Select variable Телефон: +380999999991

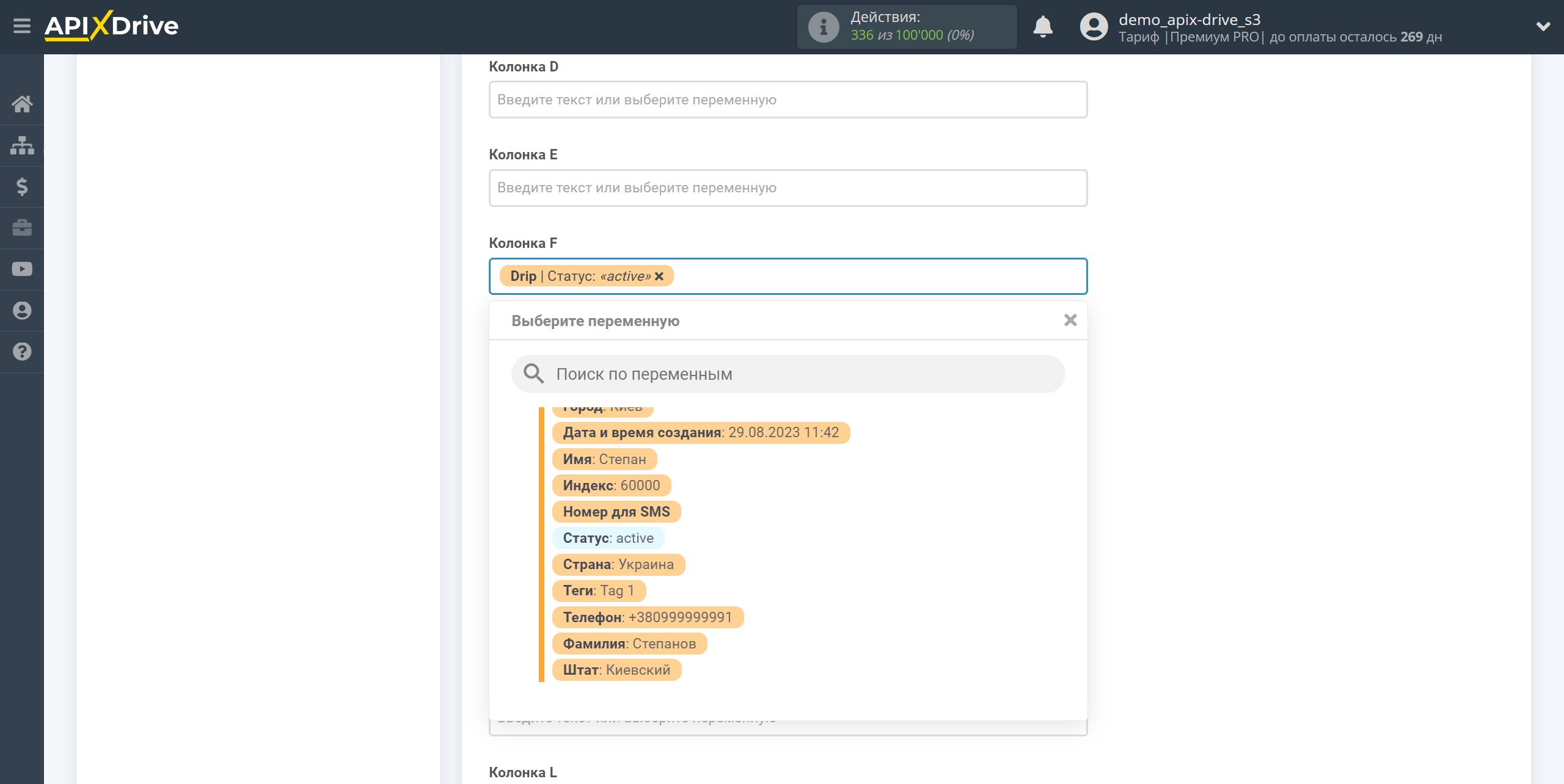coord(648,617)
